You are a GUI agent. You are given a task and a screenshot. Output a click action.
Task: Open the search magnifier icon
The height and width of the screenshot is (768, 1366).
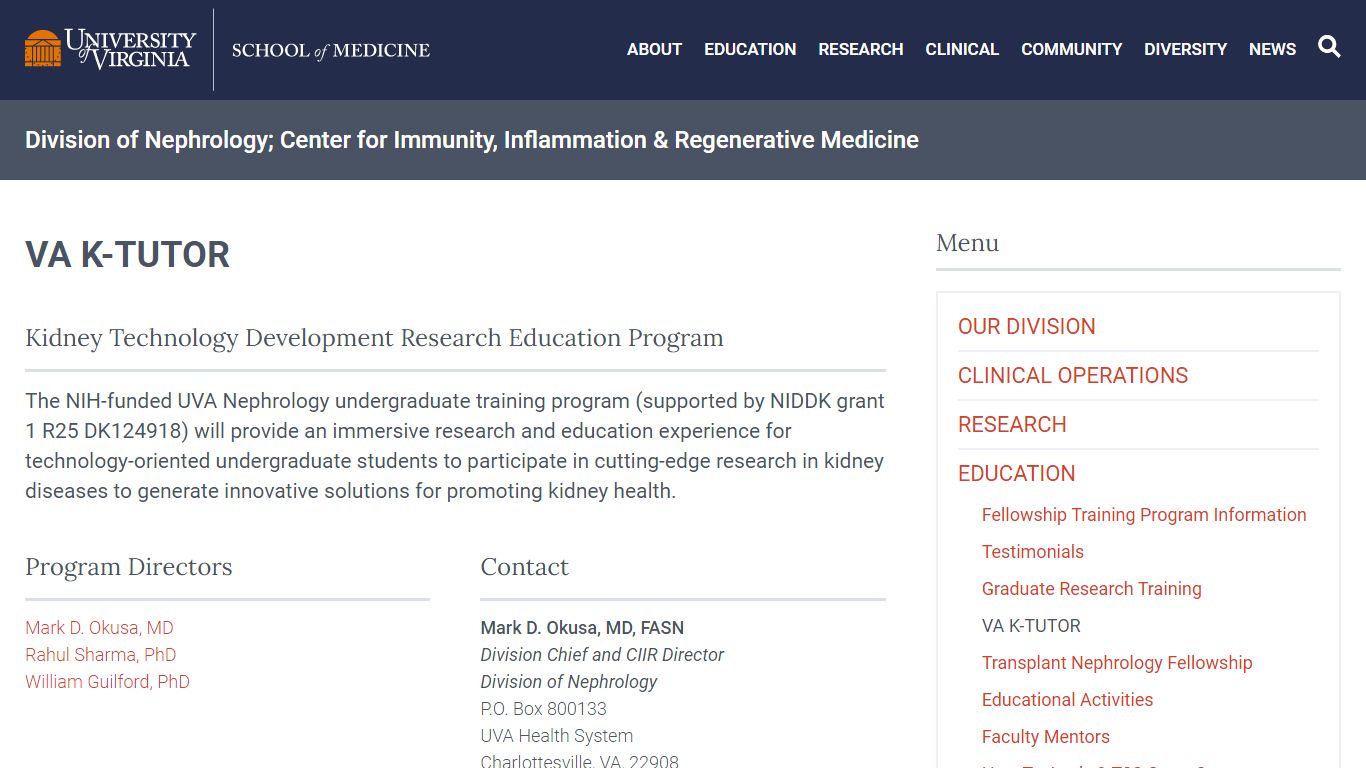click(x=1329, y=47)
